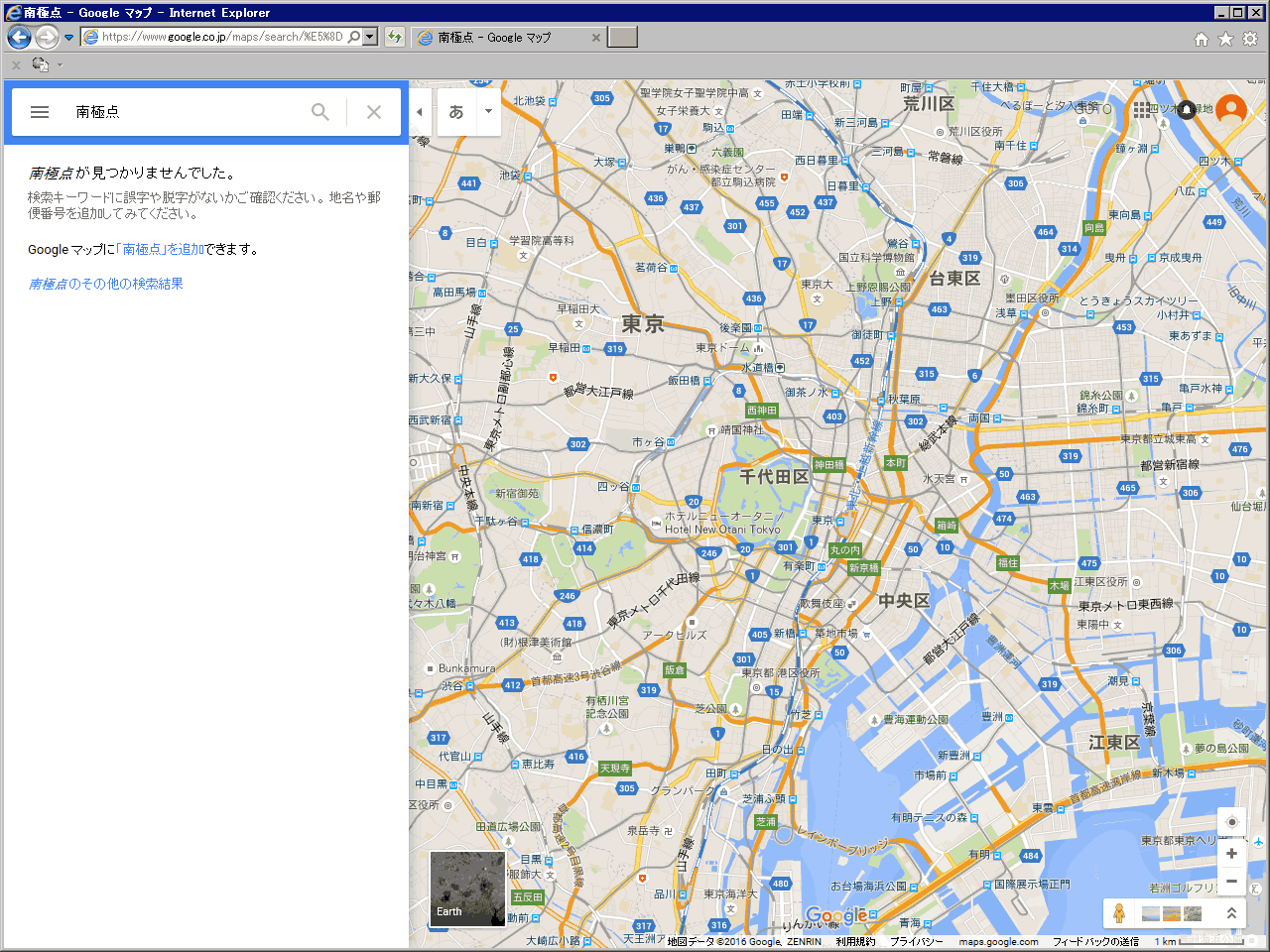The height and width of the screenshot is (952, 1270).
Task: Open the Google notifications bell
Action: 1187,109
